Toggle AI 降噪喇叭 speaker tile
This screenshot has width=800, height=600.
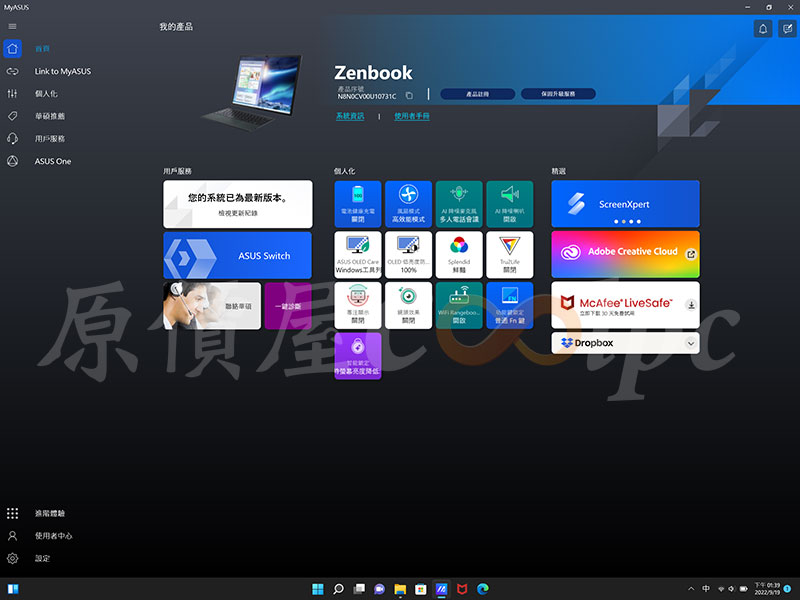pyautogui.click(x=510, y=204)
